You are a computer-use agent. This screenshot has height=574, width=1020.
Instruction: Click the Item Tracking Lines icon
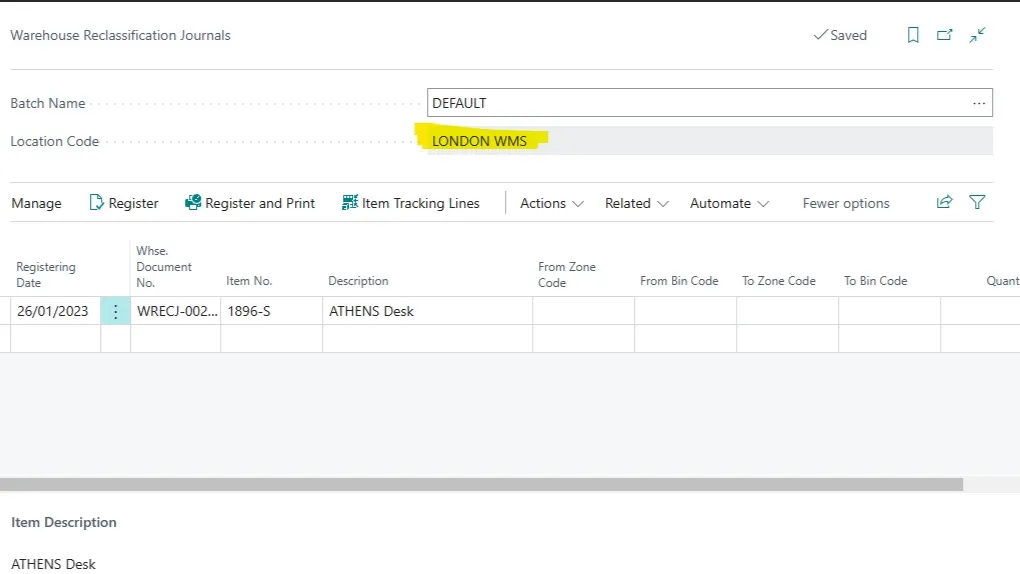[x=350, y=203]
